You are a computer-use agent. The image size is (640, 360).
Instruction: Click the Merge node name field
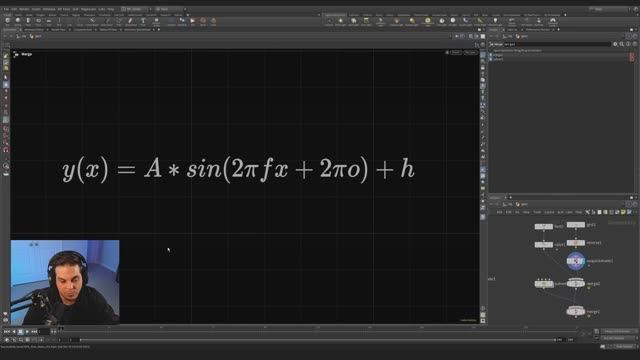pos(557,44)
